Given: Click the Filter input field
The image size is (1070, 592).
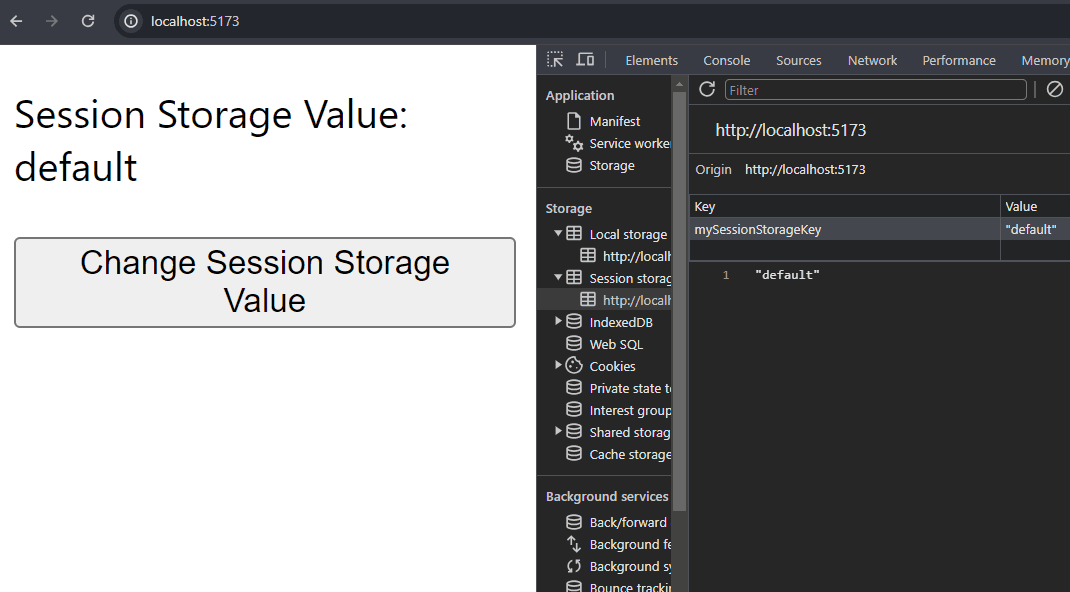Looking at the screenshot, I should 875,90.
